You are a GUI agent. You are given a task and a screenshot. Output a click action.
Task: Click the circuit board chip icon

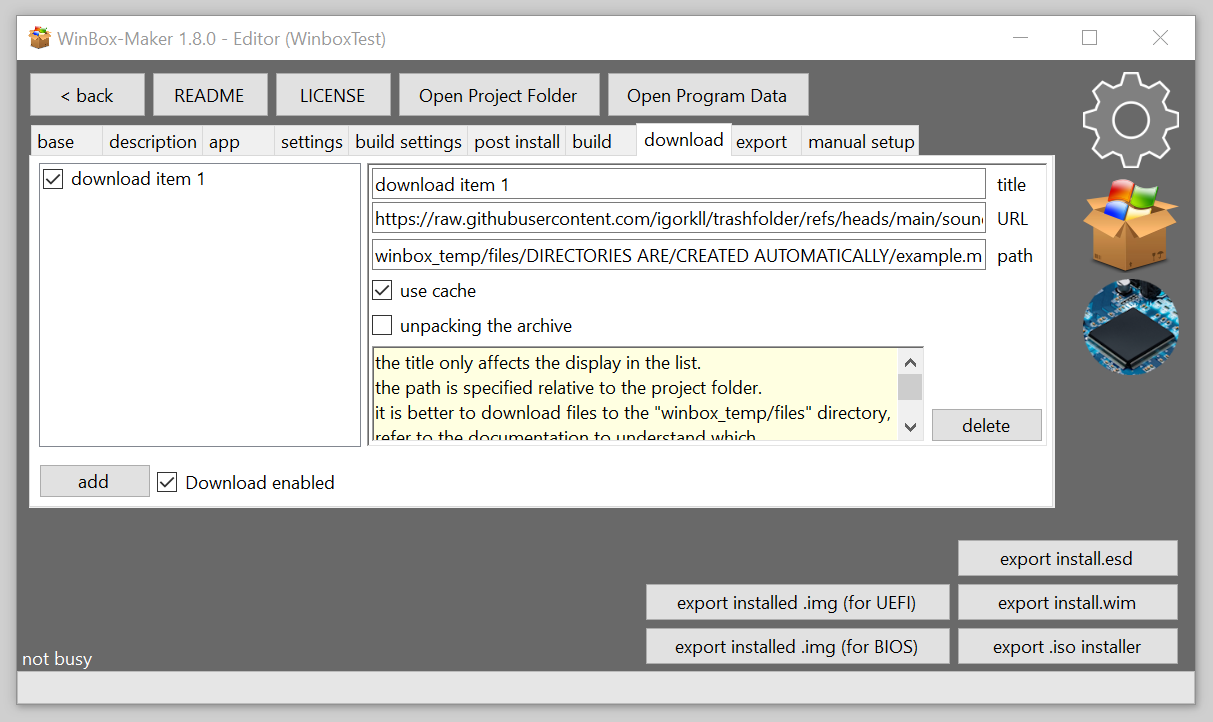tap(1131, 326)
